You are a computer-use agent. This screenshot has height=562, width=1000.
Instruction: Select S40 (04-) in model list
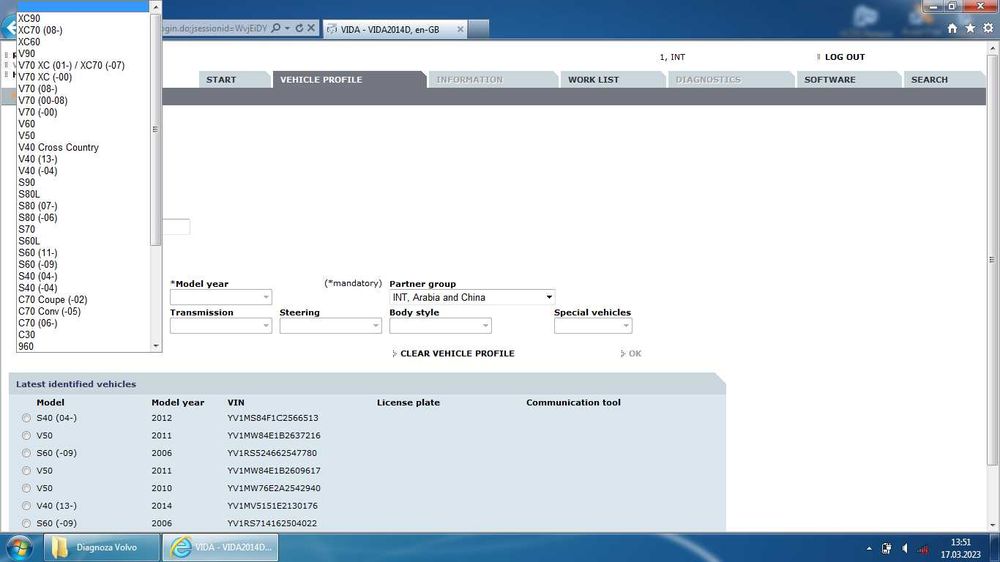[x=83, y=276]
